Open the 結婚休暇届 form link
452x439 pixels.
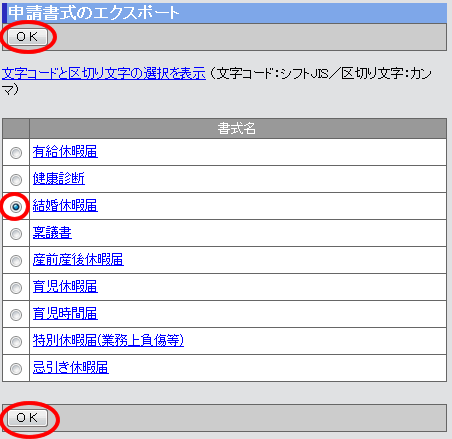coord(65,206)
